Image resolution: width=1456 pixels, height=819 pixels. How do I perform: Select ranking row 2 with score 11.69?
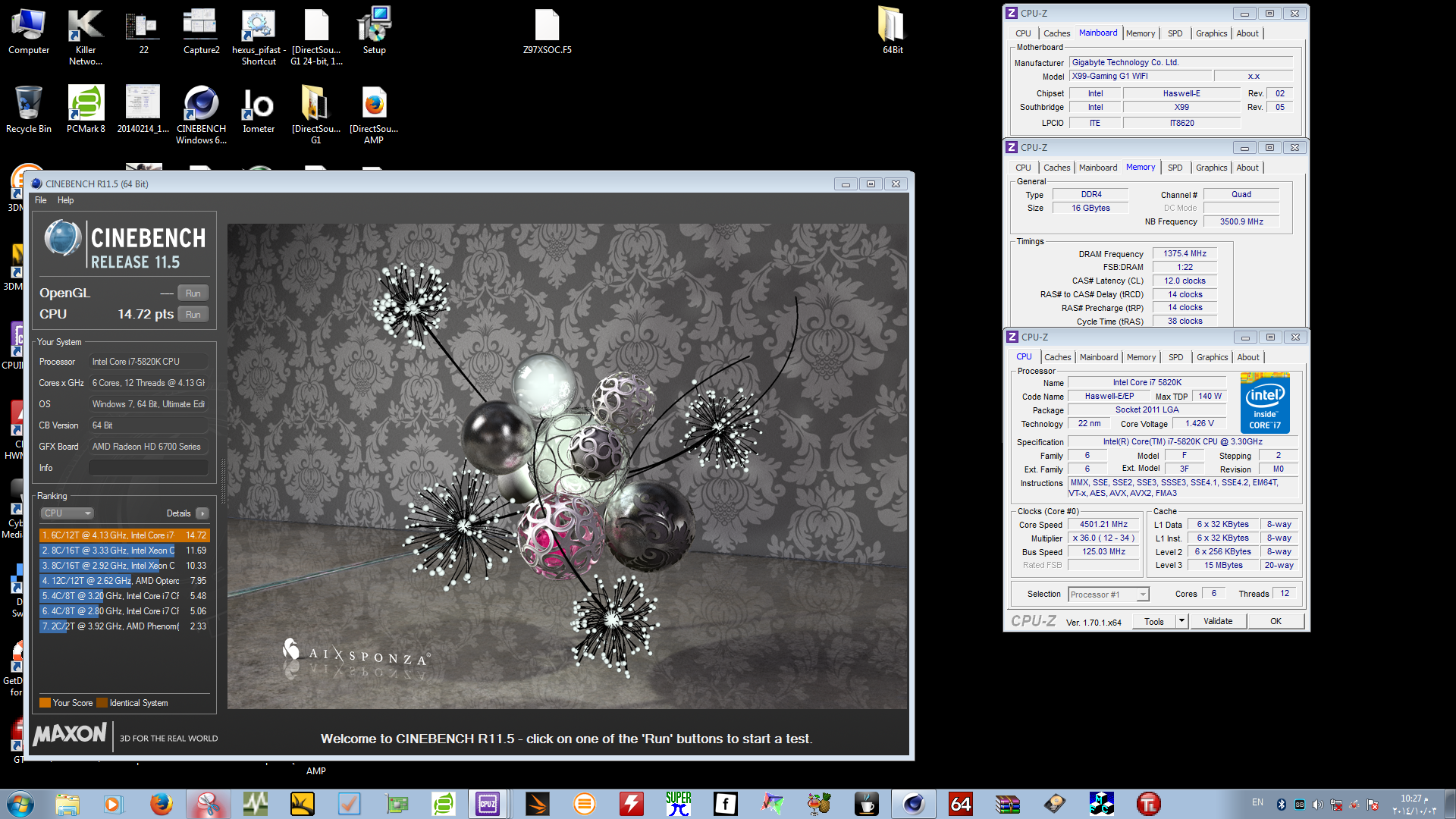click(124, 551)
